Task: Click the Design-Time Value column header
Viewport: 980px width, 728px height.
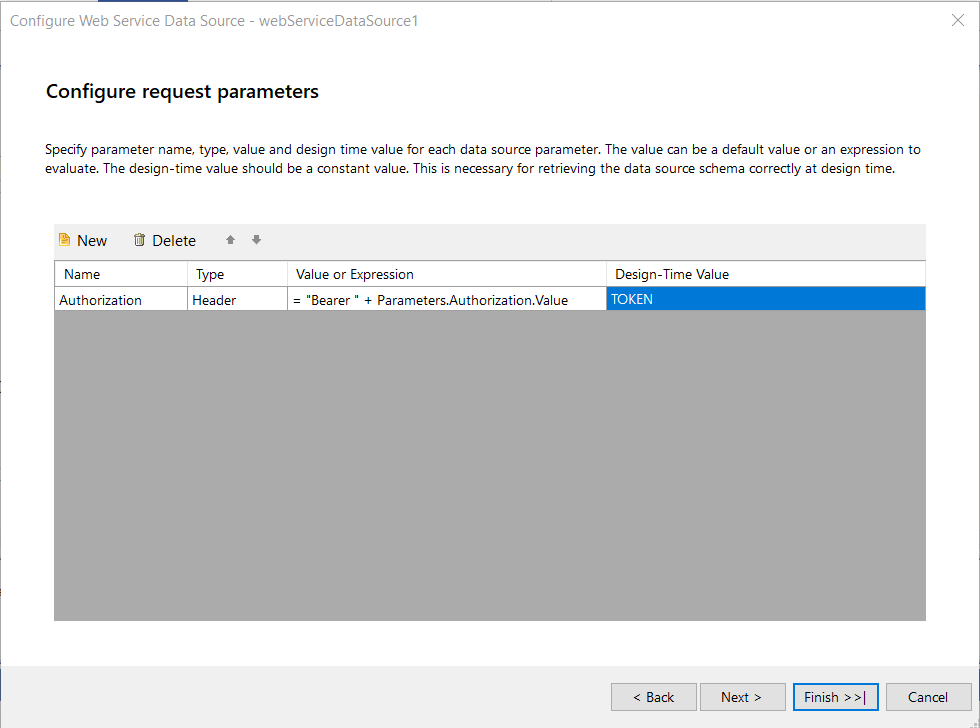Action: (765, 274)
